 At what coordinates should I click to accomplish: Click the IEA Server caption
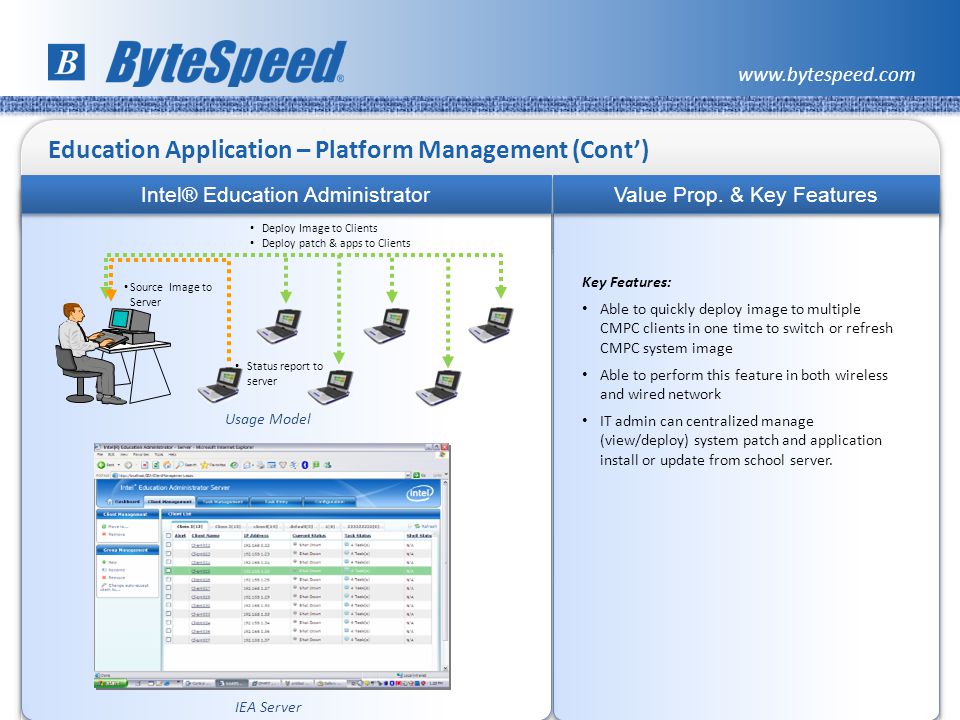pyautogui.click(x=268, y=707)
